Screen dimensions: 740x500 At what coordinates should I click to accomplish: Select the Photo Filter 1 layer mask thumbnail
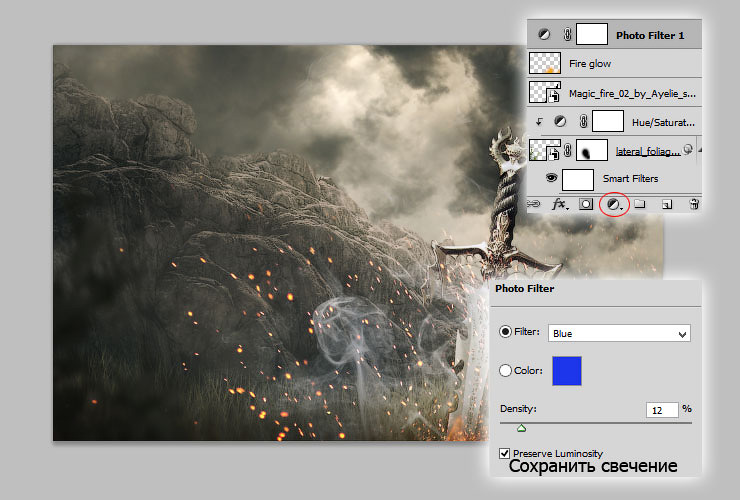click(x=592, y=34)
